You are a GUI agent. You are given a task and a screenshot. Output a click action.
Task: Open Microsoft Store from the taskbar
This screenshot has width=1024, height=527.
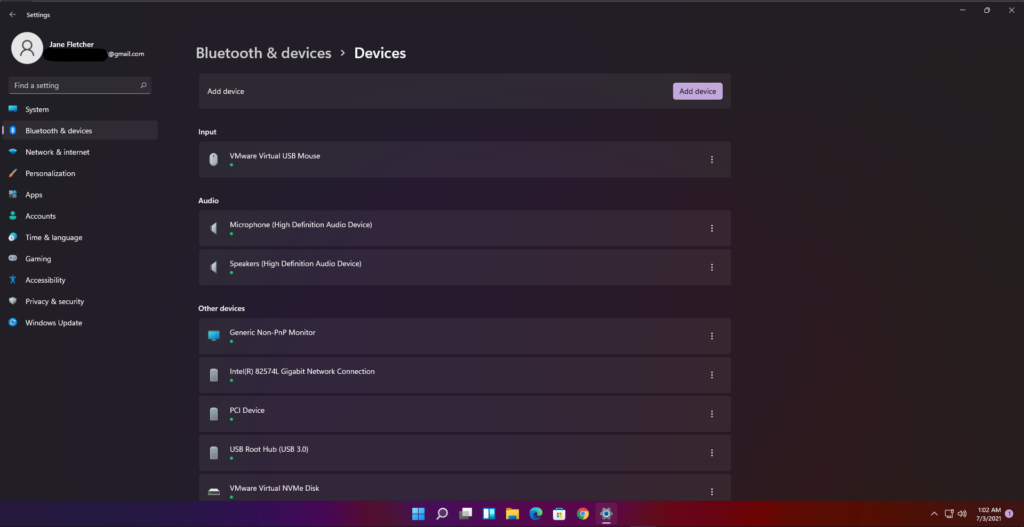(x=560, y=514)
